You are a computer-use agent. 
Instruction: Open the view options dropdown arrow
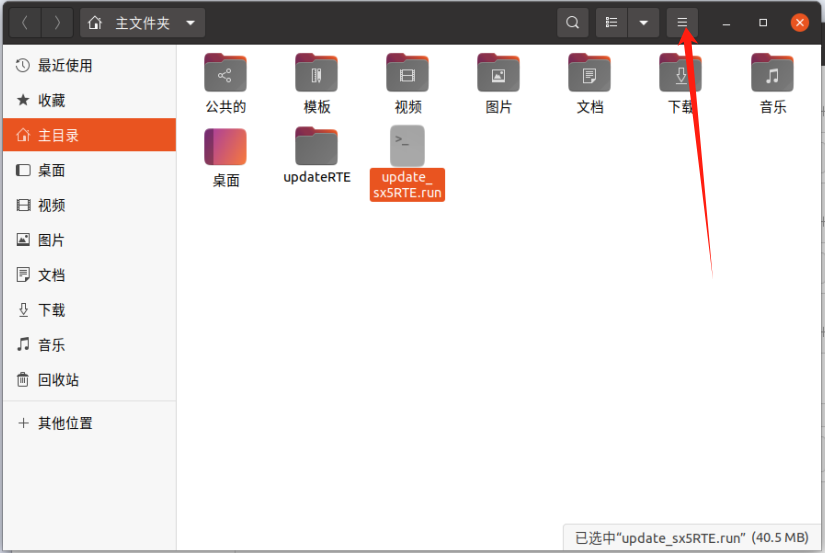pos(643,23)
